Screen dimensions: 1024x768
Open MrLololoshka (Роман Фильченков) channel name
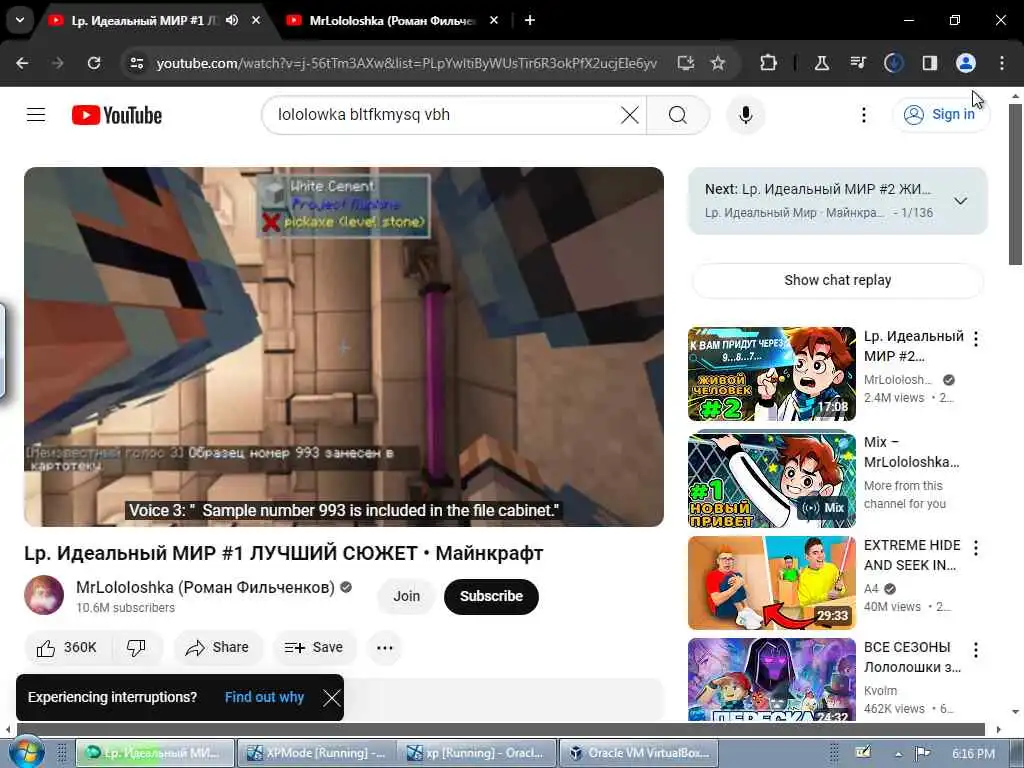tap(205, 587)
